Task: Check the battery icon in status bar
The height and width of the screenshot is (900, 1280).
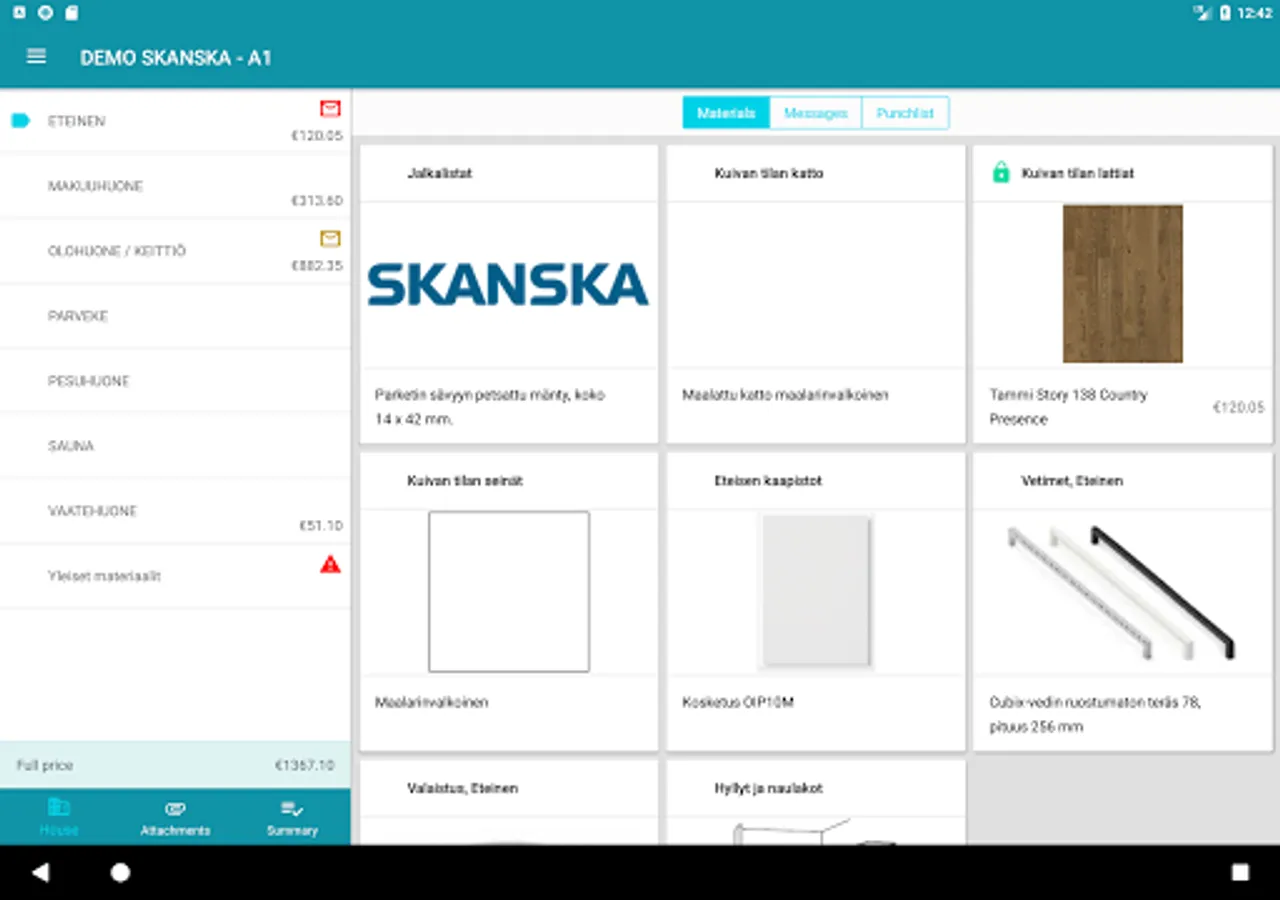Action: pos(1225,13)
